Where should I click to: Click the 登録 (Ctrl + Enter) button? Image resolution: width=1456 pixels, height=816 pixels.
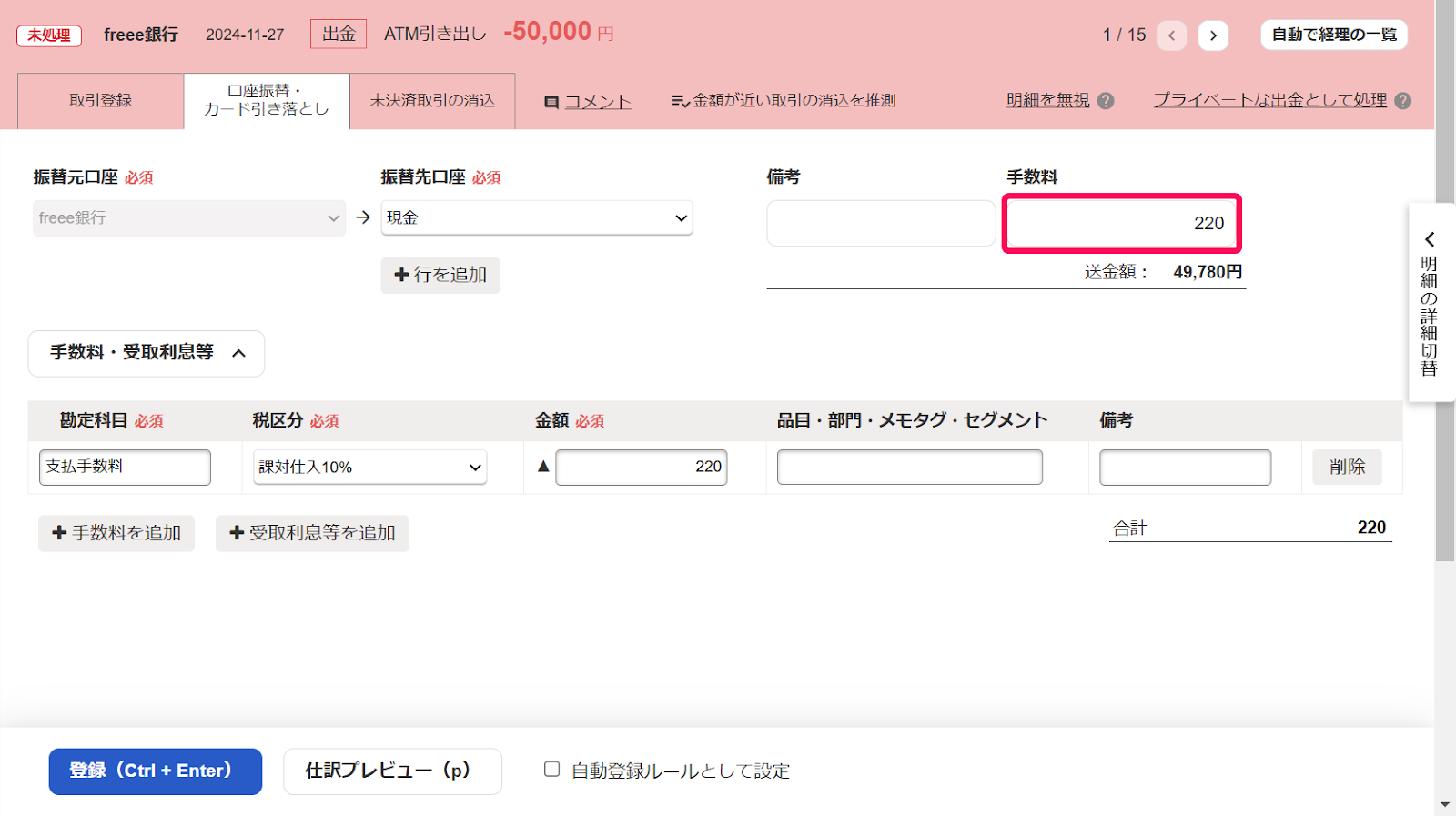coord(156,771)
